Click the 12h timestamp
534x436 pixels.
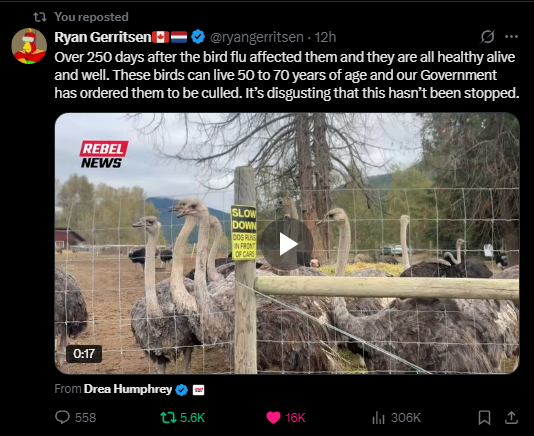click(x=325, y=37)
